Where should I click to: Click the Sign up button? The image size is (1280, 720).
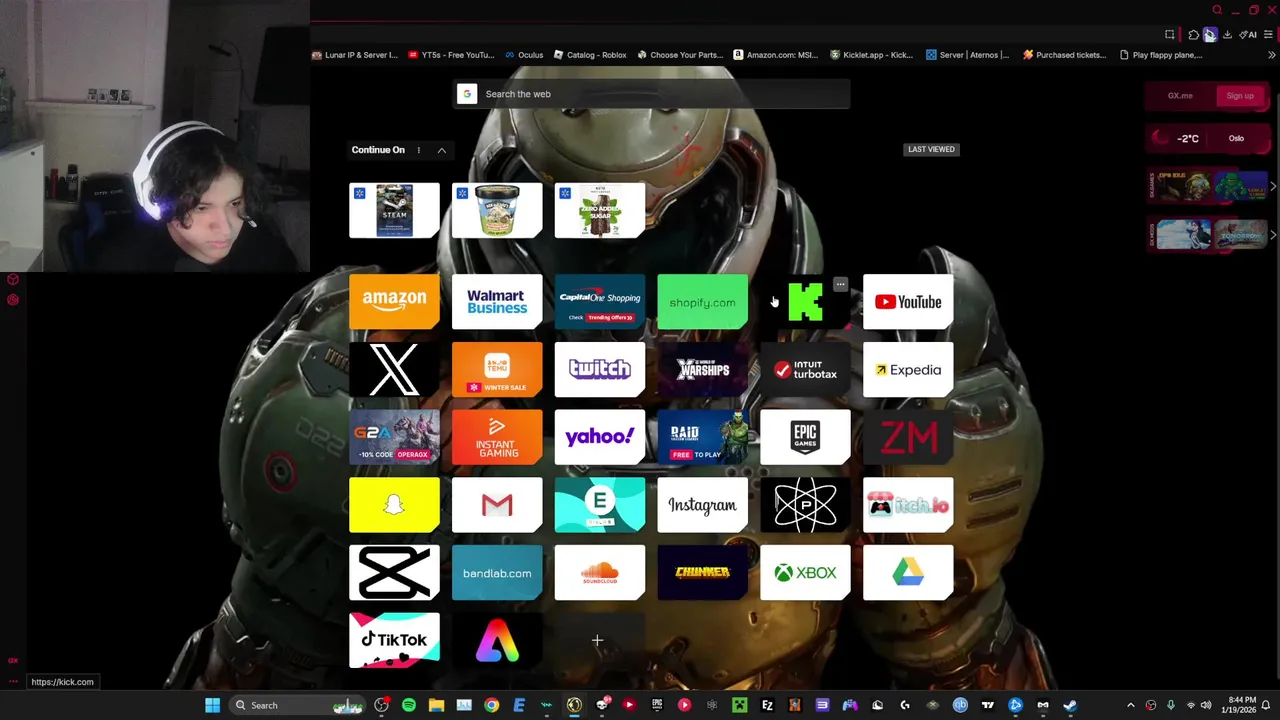(1240, 96)
